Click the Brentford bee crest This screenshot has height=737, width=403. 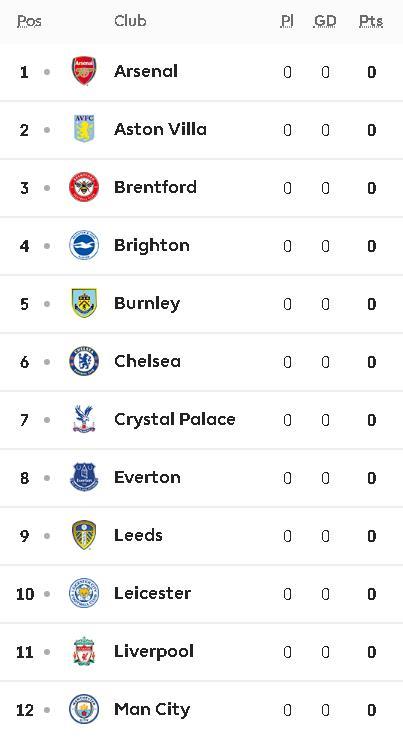pos(84,187)
